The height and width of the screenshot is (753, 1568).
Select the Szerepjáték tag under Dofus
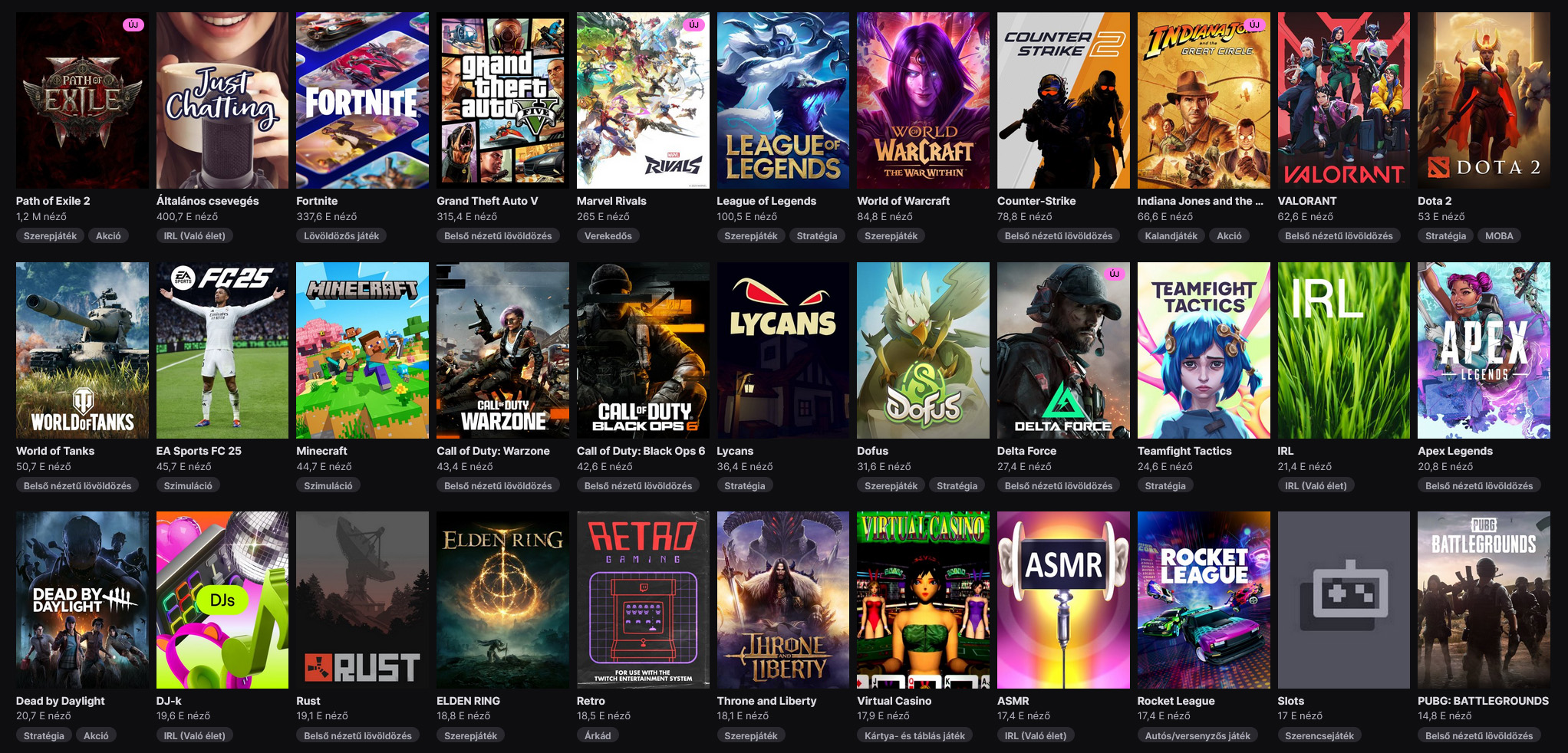(891, 486)
